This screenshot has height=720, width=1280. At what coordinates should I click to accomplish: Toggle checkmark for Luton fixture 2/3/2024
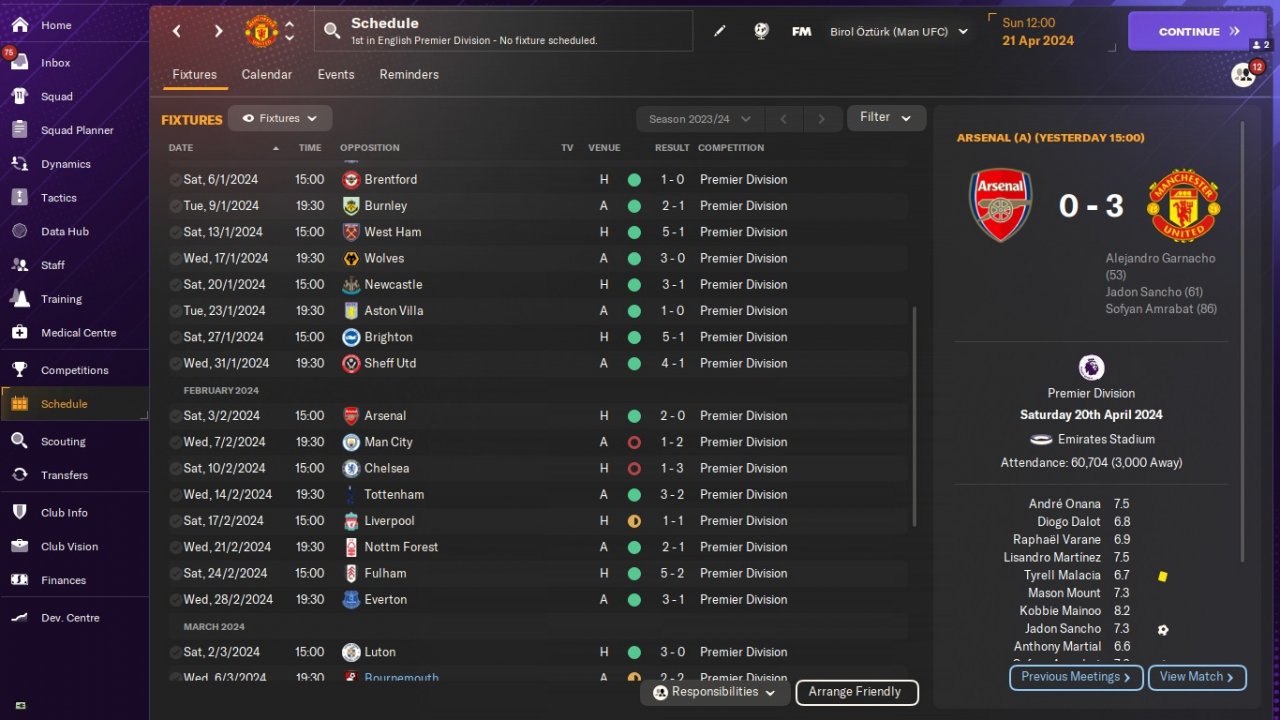coord(176,652)
